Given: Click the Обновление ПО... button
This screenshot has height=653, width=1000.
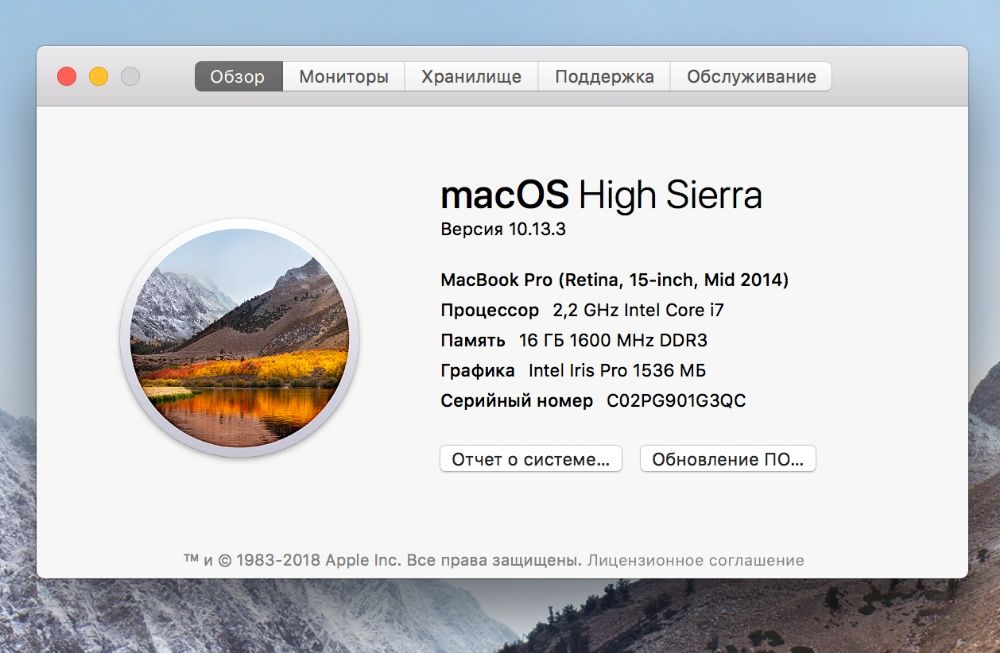Looking at the screenshot, I should [728, 459].
